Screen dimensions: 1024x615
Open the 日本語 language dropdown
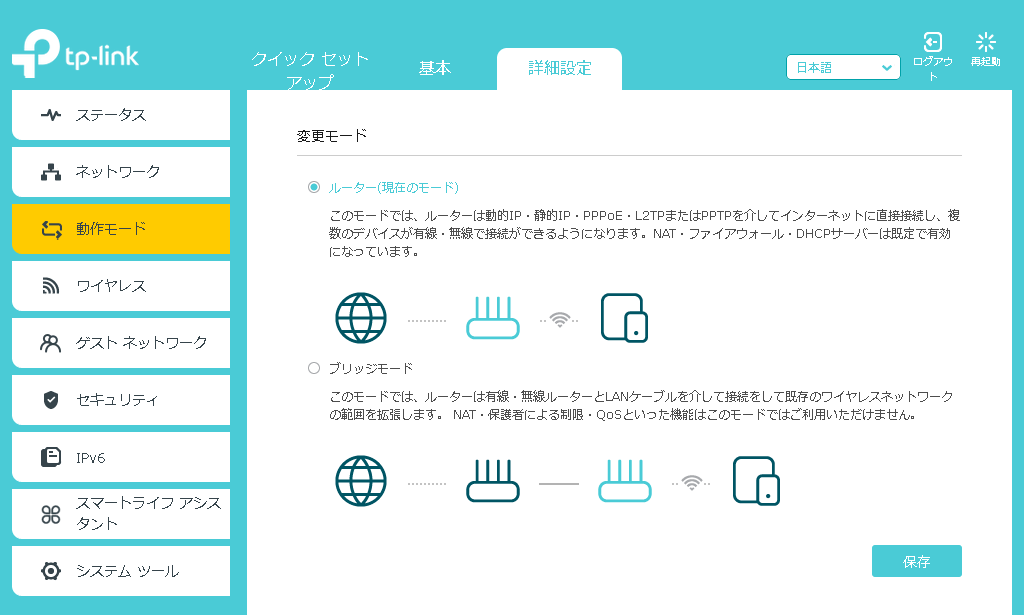[x=843, y=68]
